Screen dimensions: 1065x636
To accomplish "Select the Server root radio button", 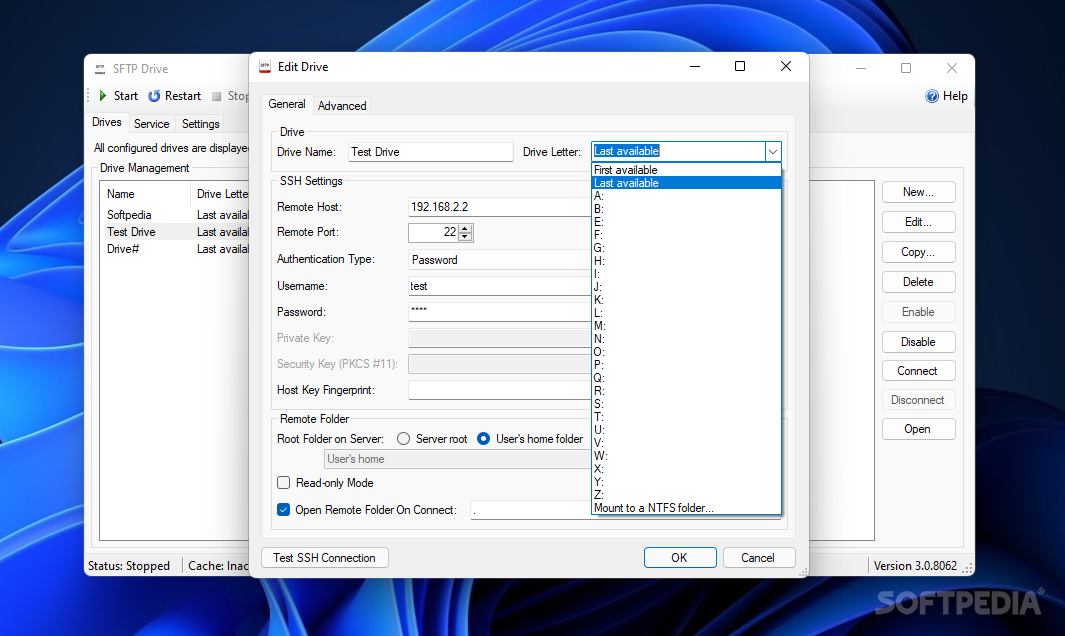I will click(403, 439).
